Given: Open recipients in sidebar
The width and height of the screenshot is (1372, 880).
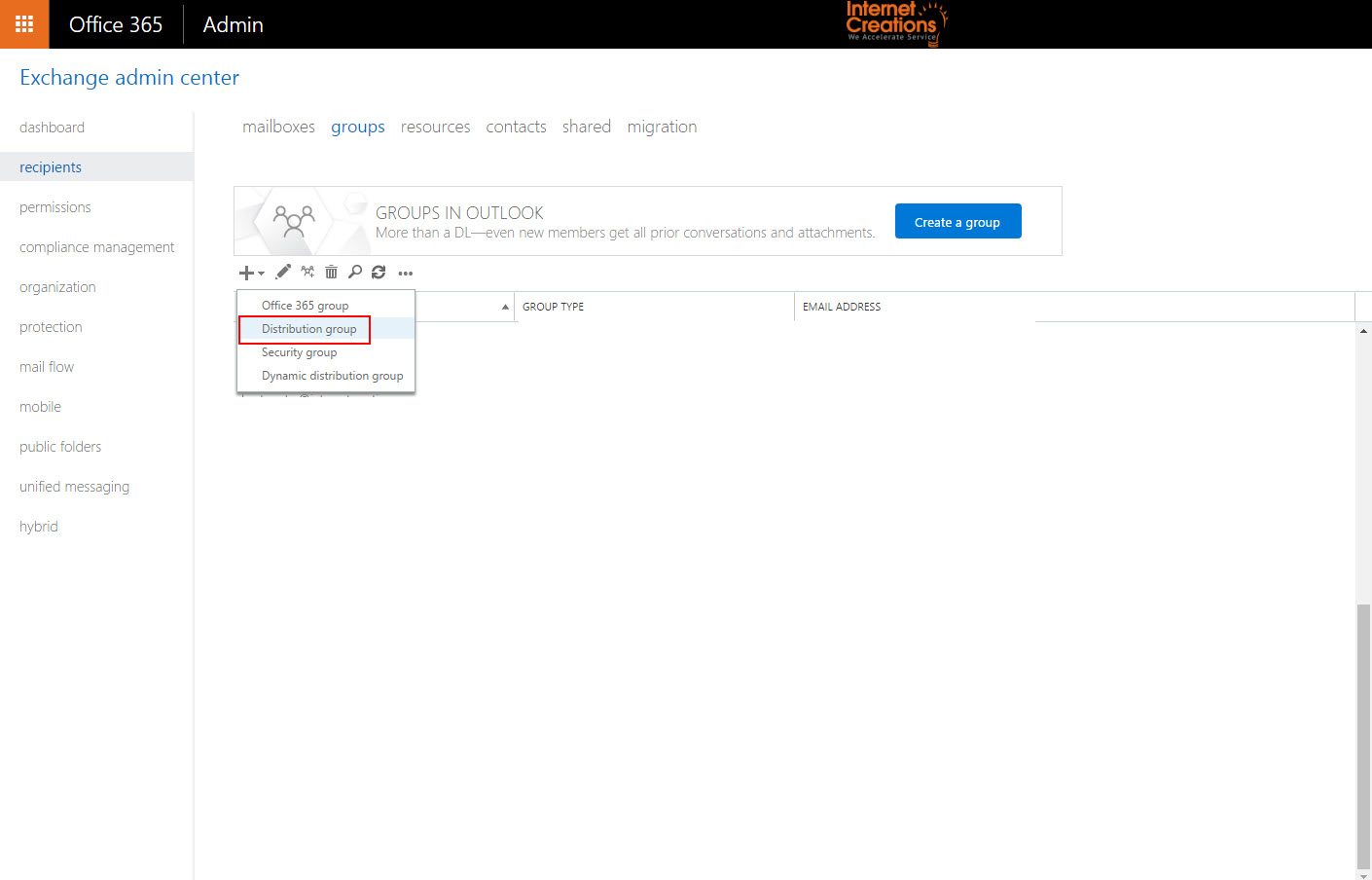Looking at the screenshot, I should pyautogui.click(x=96, y=166).
